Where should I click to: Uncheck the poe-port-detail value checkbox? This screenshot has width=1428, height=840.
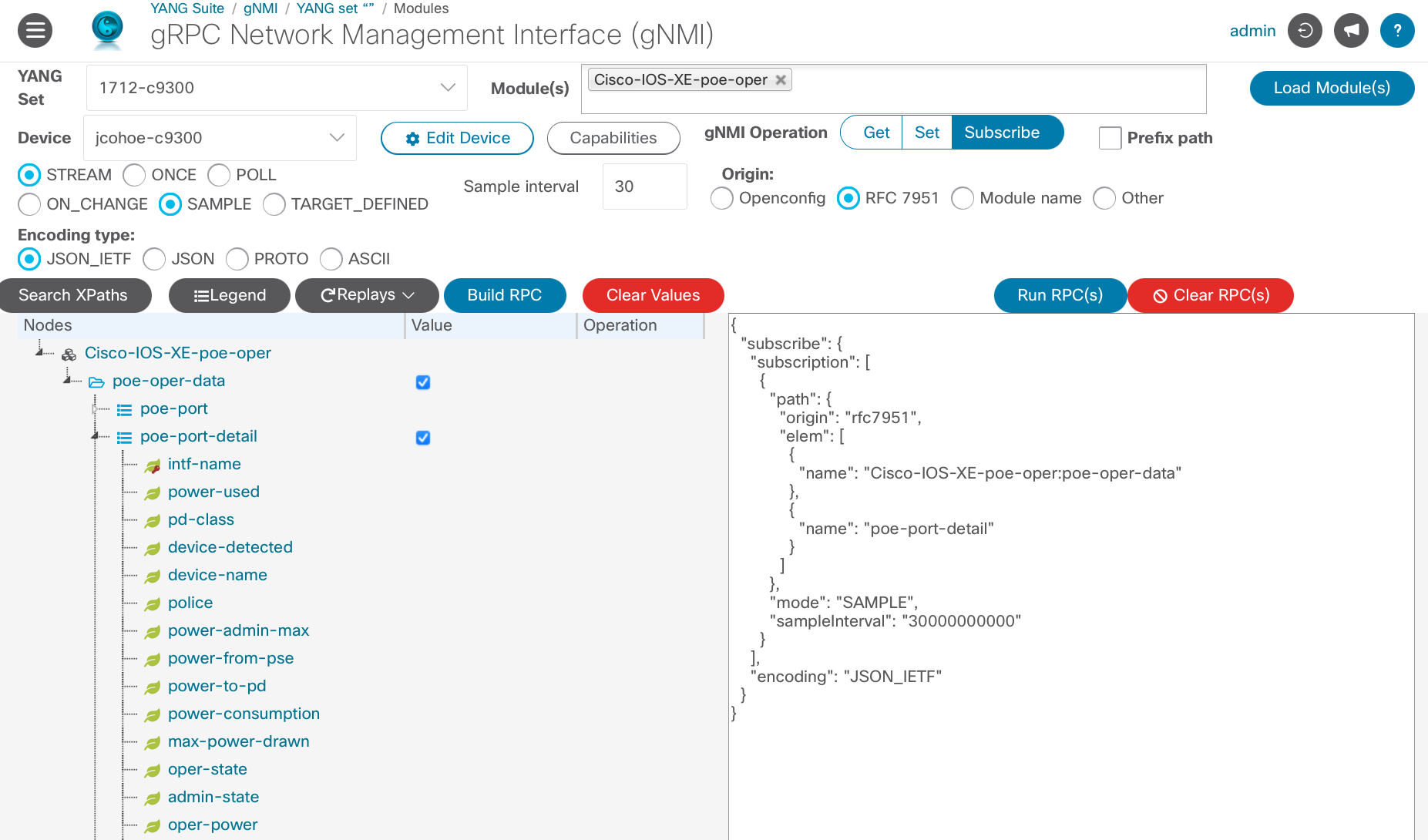pyautogui.click(x=423, y=438)
